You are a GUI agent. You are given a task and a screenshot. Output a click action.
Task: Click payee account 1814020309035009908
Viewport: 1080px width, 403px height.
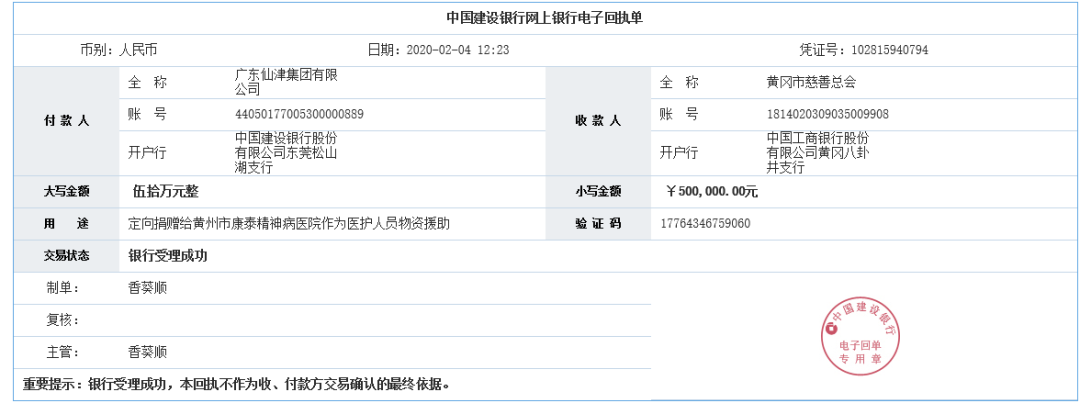(x=828, y=114)
